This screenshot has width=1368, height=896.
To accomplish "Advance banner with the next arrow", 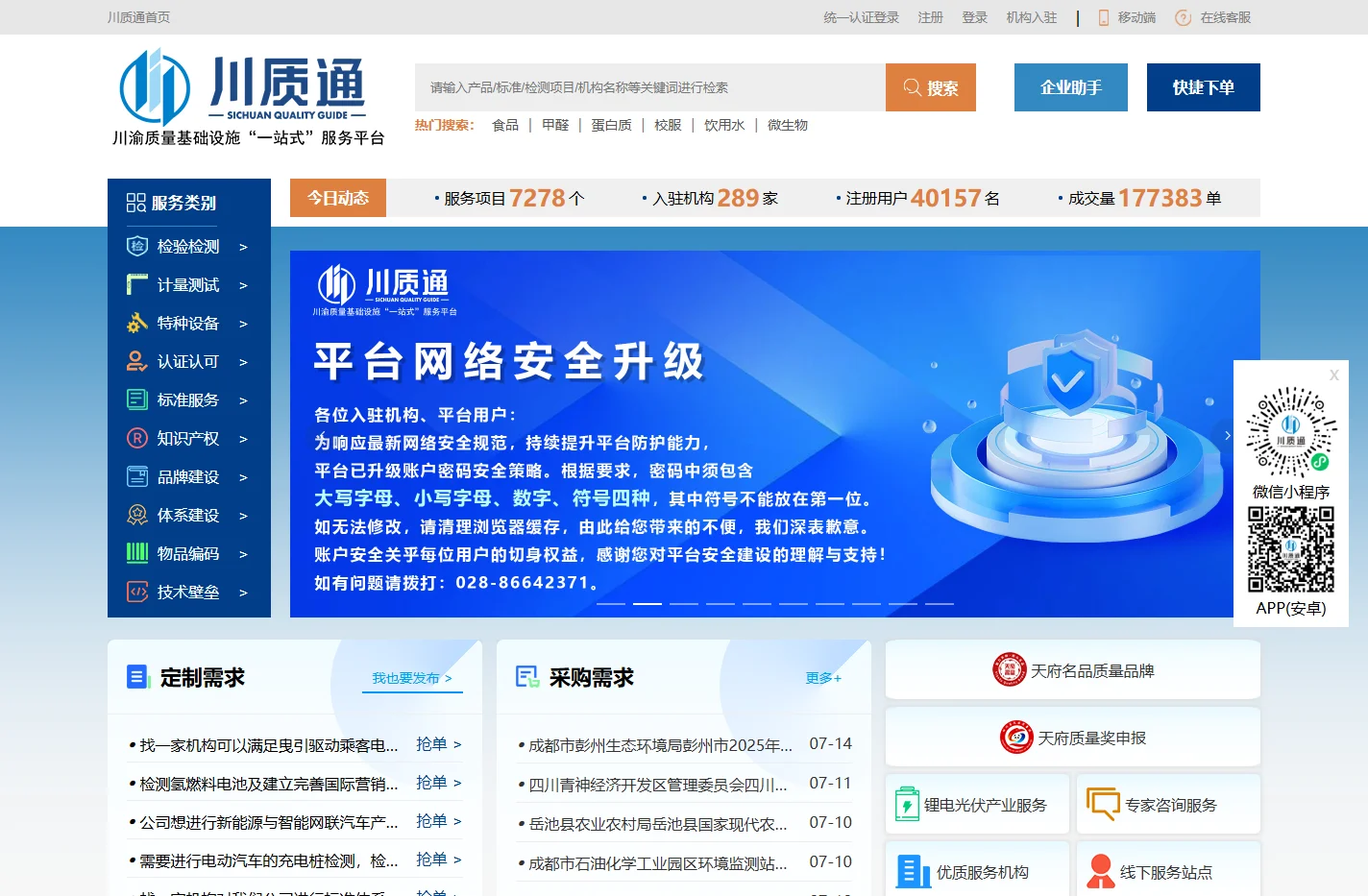I will tap(1227, 435).
